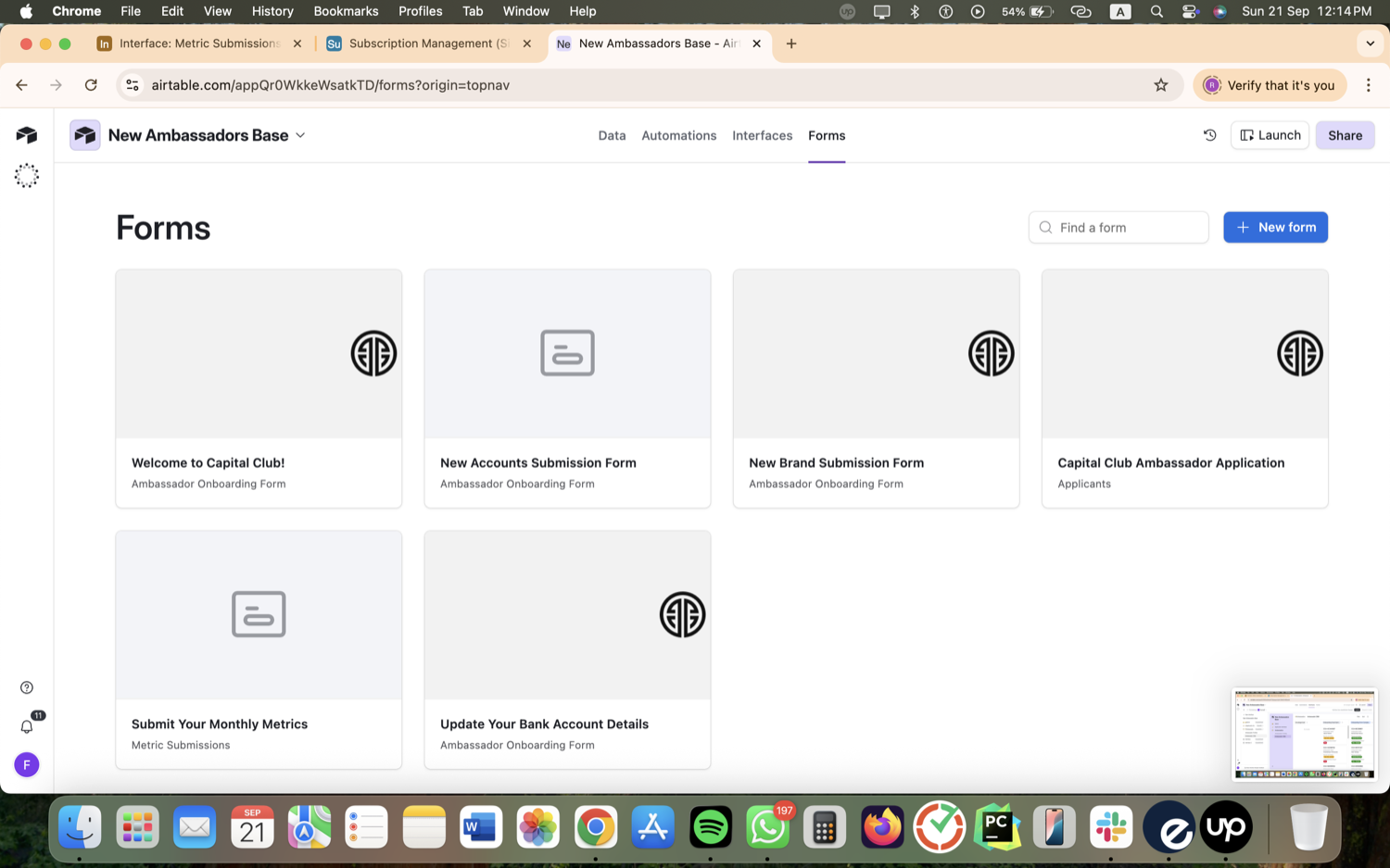Open the Bookmarks menu in menu bar

[346, 11]
